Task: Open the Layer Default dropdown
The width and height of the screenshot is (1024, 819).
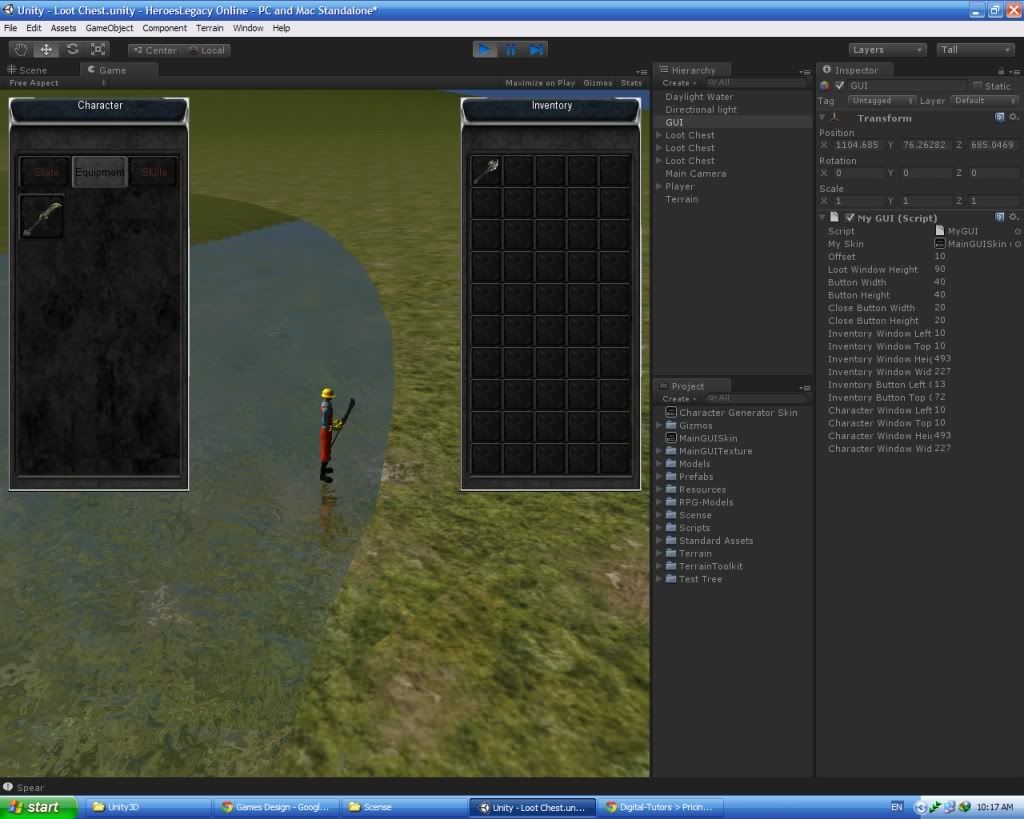Action: [x=984, y=101]
